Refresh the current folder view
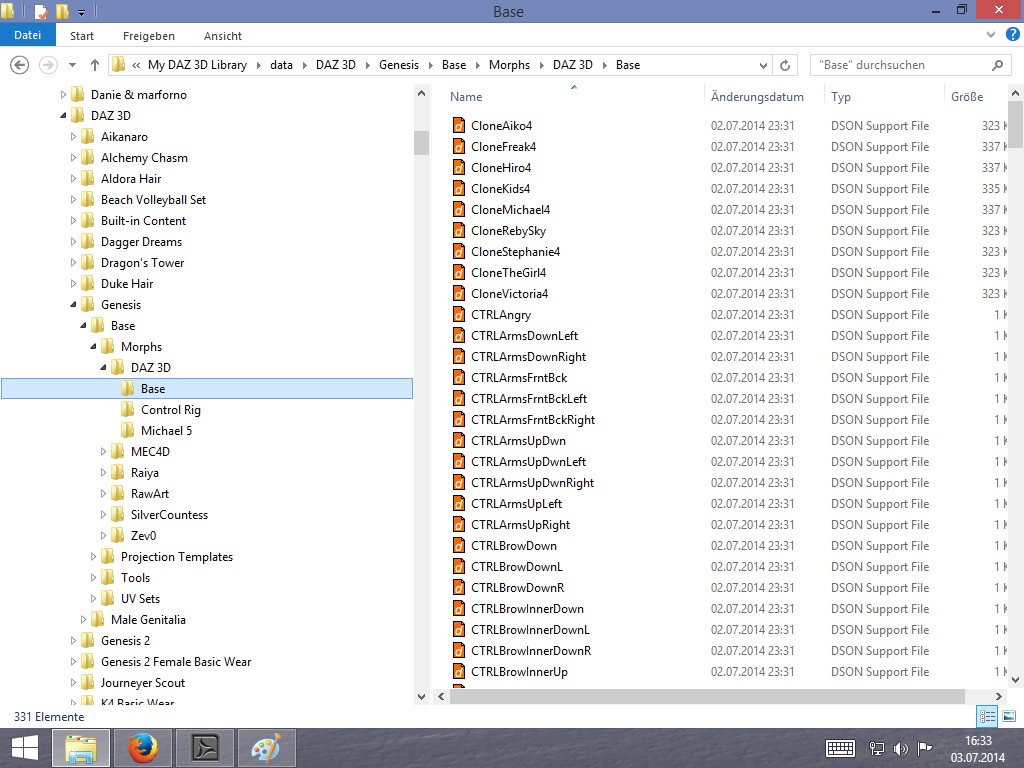The width and height of the screenshot is (1024, 768). coord(785,65)
